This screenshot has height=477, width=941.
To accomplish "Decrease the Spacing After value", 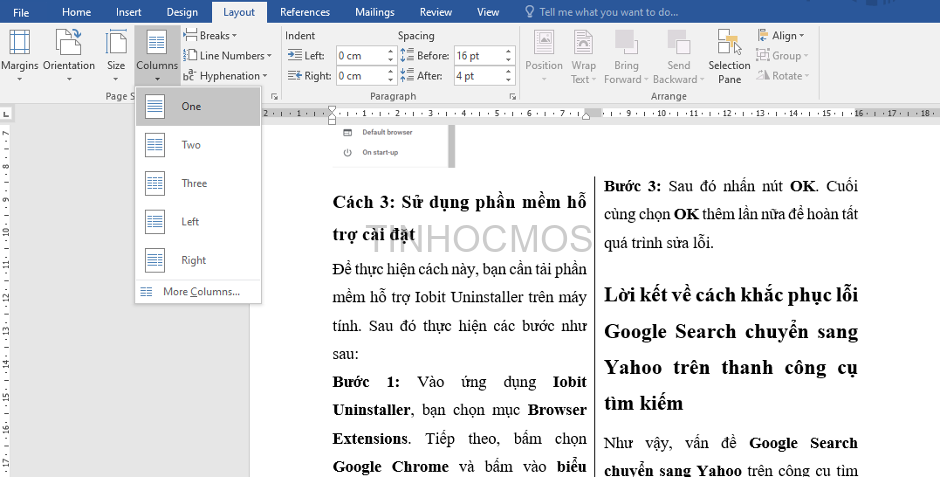I will (x=509, y=80).
